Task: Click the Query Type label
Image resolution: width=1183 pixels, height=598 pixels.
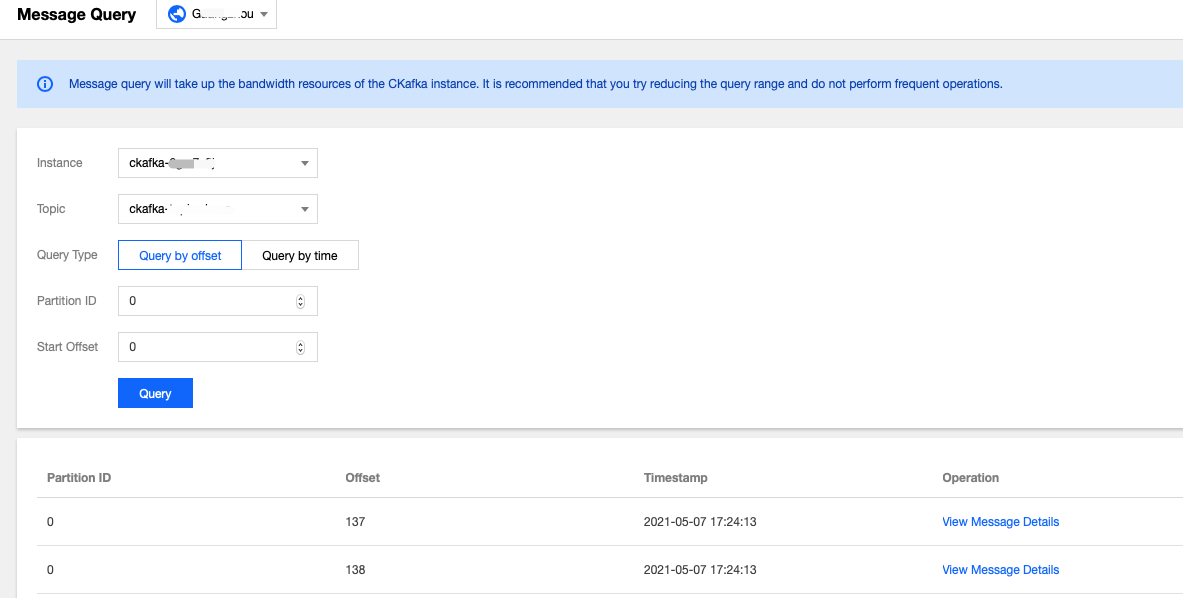Action: click(67, 255)
